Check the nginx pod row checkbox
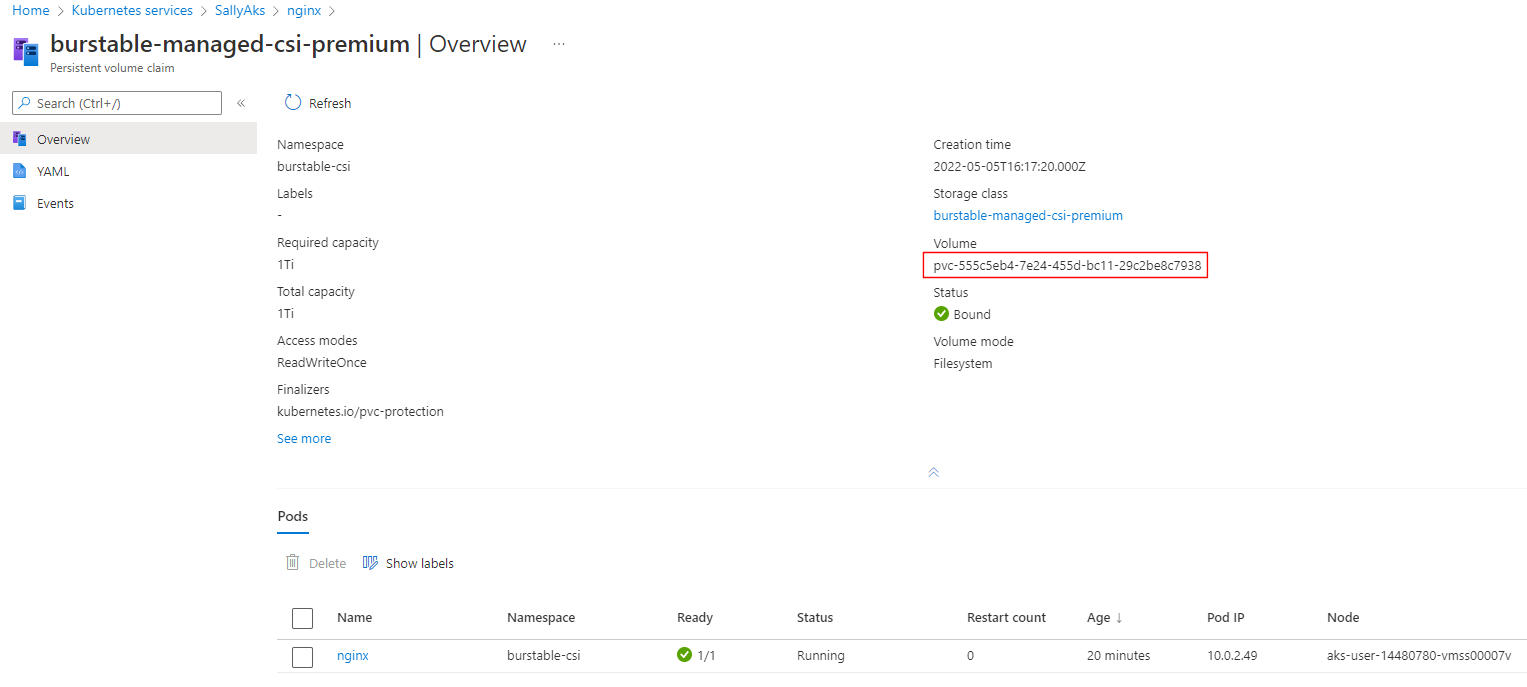 (303, 657)
